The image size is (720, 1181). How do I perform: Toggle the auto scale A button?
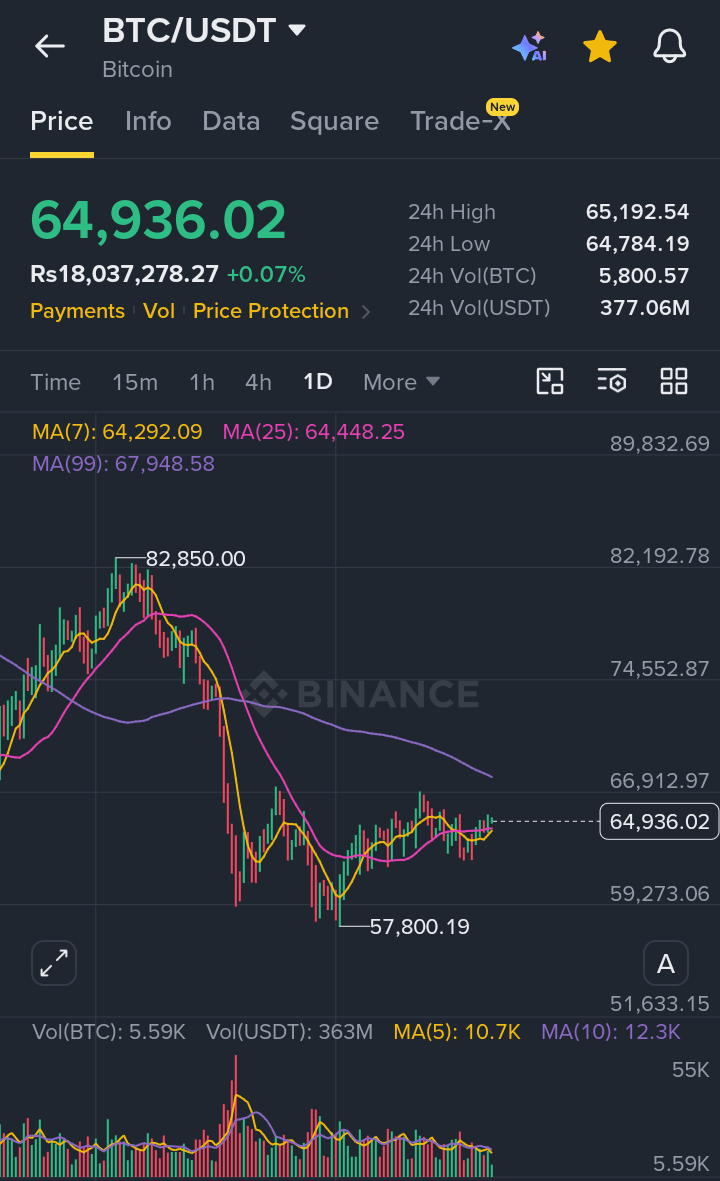point(666,963)
